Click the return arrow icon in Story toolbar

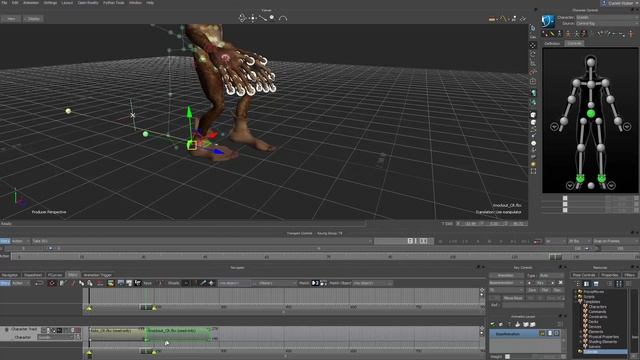tap(39, 283)
